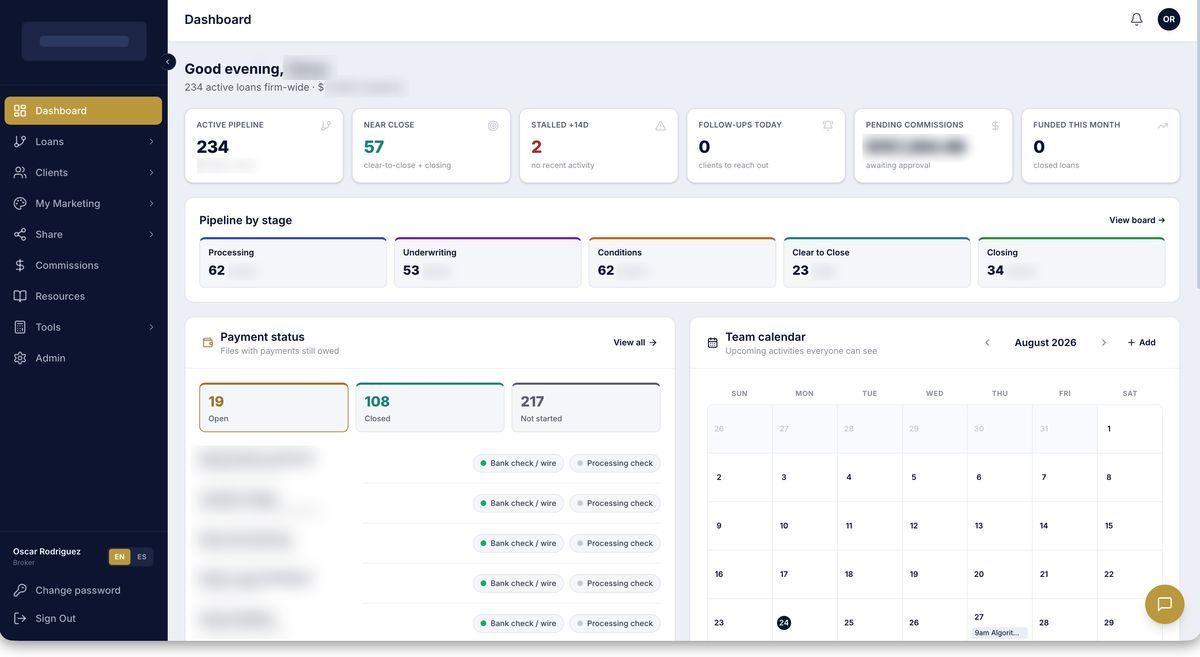Click the Resources book icon in sidebar
The image size is (1200, 657).
[20, 297]
